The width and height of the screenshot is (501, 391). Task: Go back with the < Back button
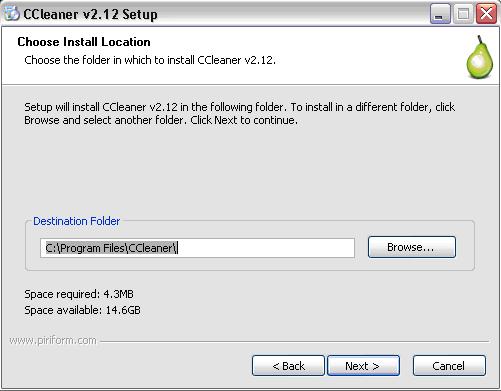point(288,366)
